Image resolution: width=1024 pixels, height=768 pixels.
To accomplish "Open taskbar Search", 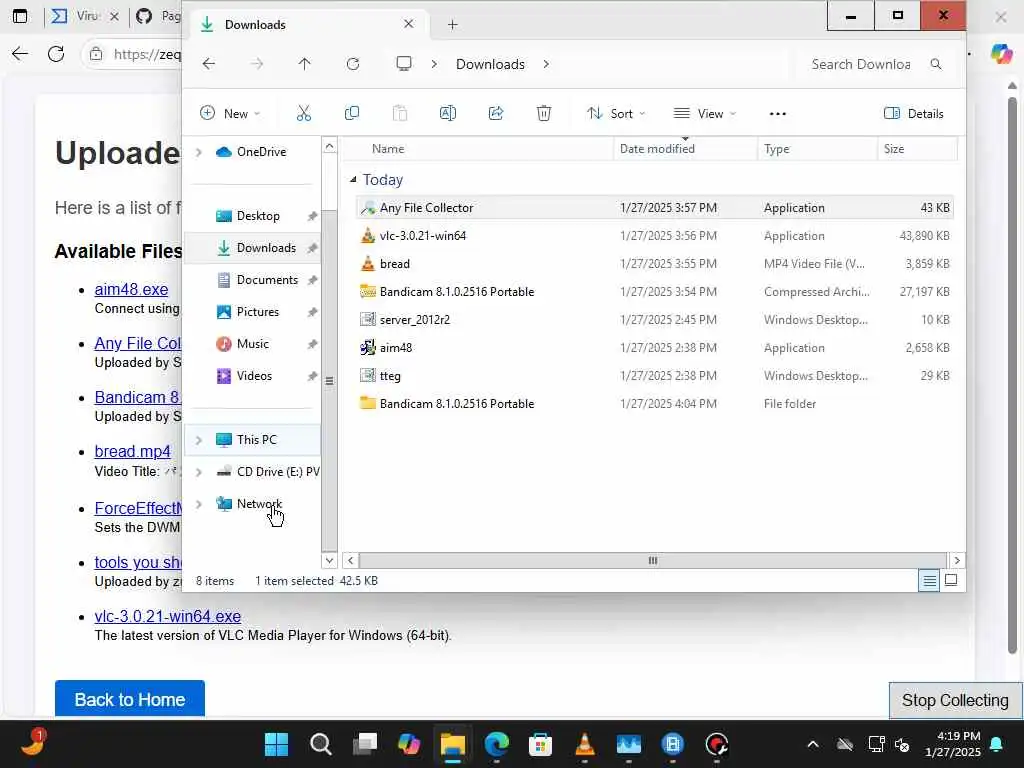I will (x=321, y=744).
